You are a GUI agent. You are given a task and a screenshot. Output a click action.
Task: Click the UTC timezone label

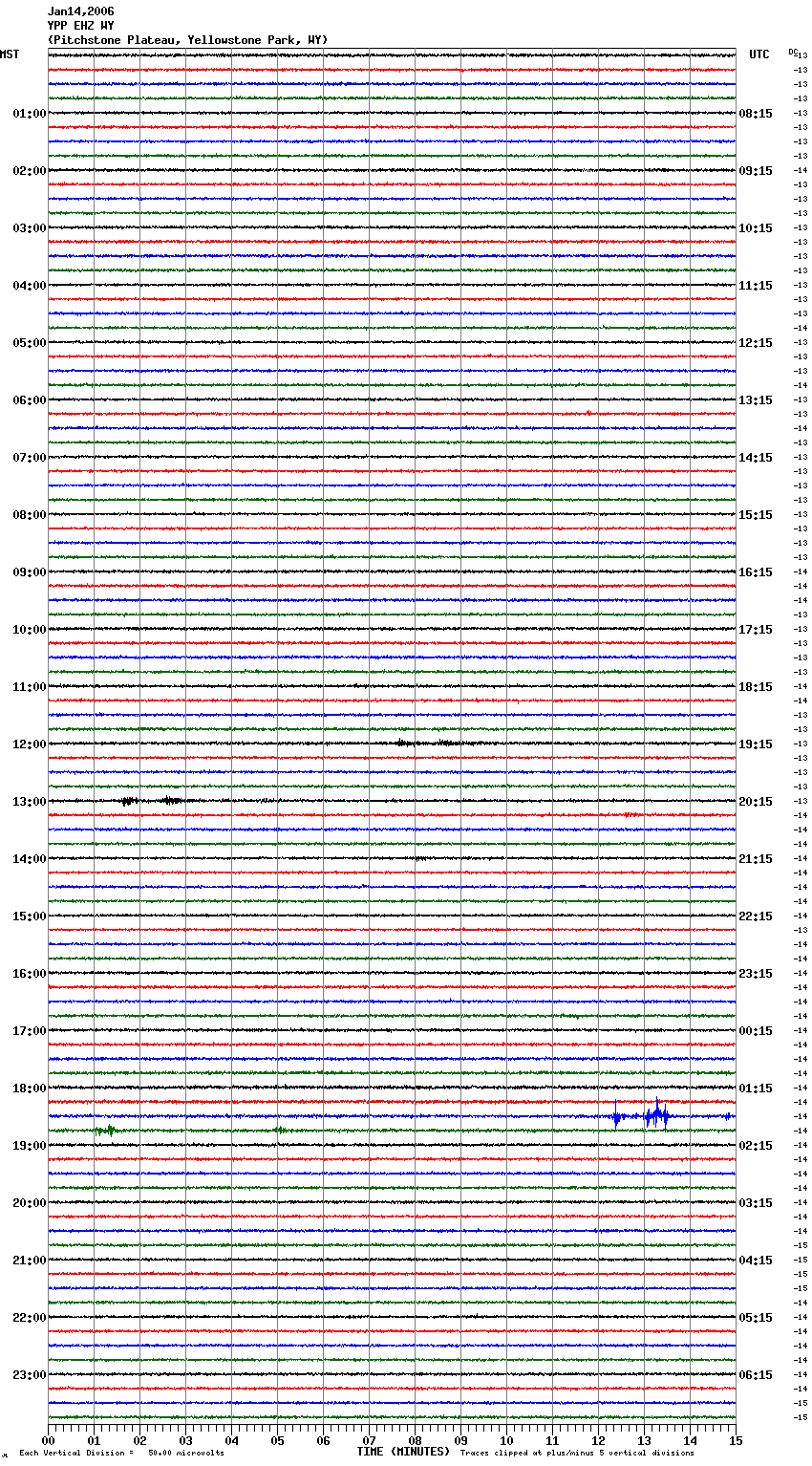759,54
